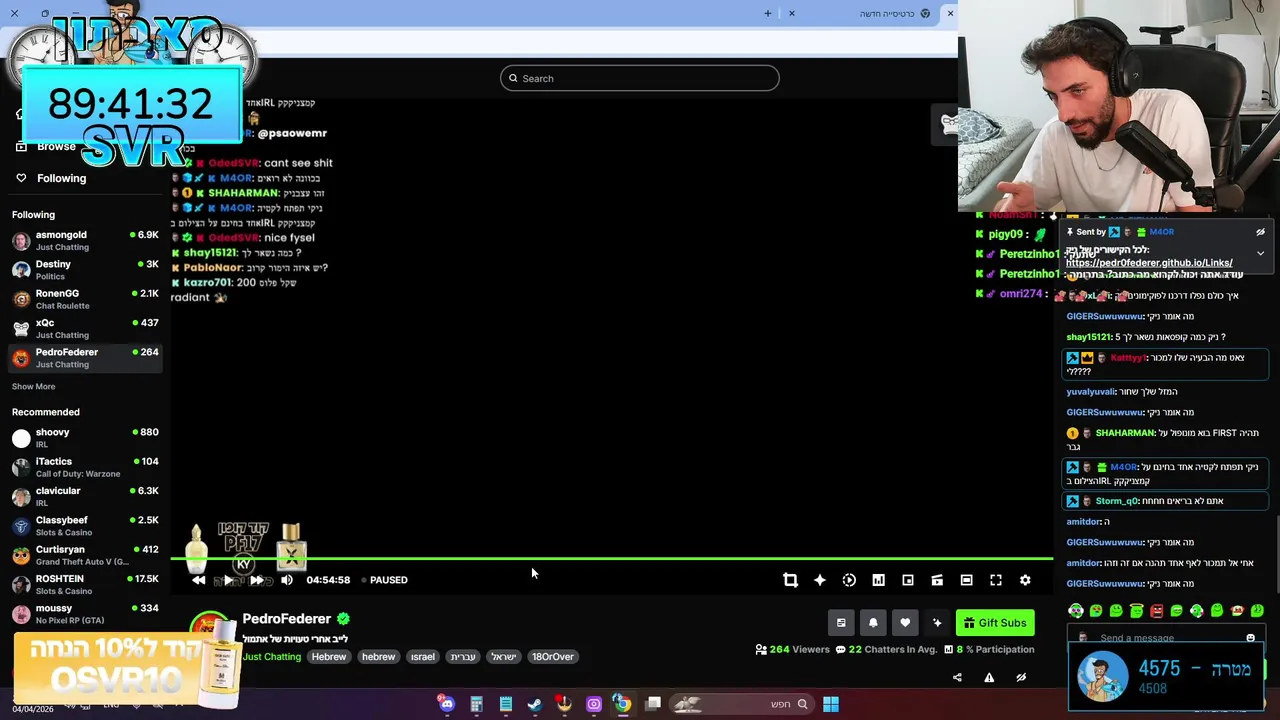The image size is (1280, 720).
Task: Open Curtisryan in Recommended channels
Action: tap(85, 555)
